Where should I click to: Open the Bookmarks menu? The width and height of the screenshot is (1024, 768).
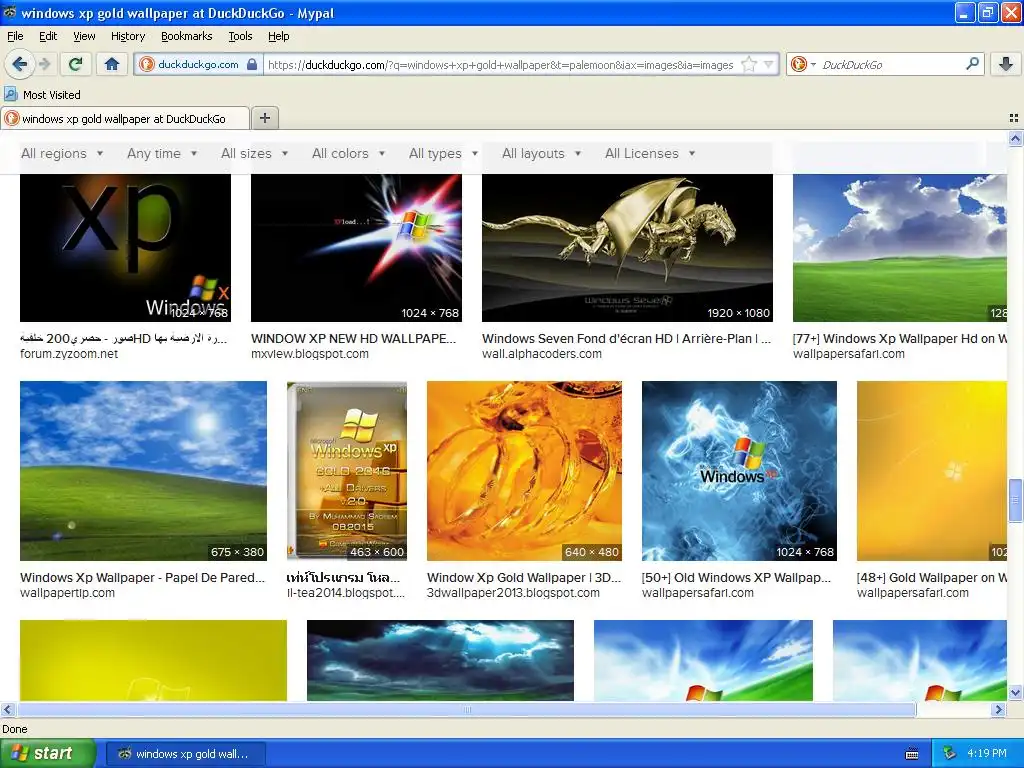pos(187,36)
